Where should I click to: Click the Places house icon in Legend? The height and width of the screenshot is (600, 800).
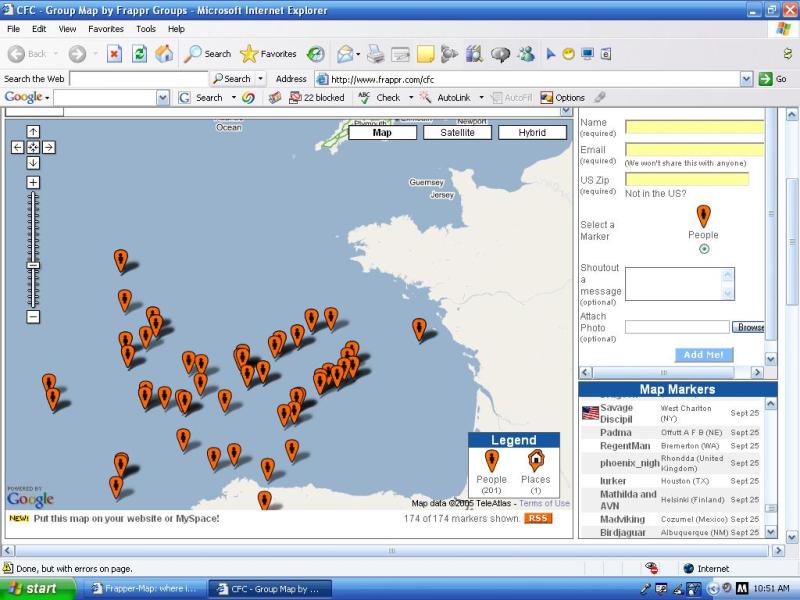[536, 460]
